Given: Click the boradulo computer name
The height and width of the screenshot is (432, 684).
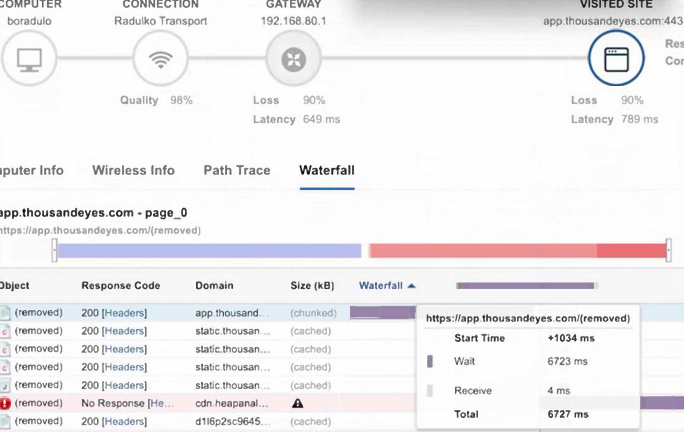Looking at the screenshot, I should tap(29, 21).
